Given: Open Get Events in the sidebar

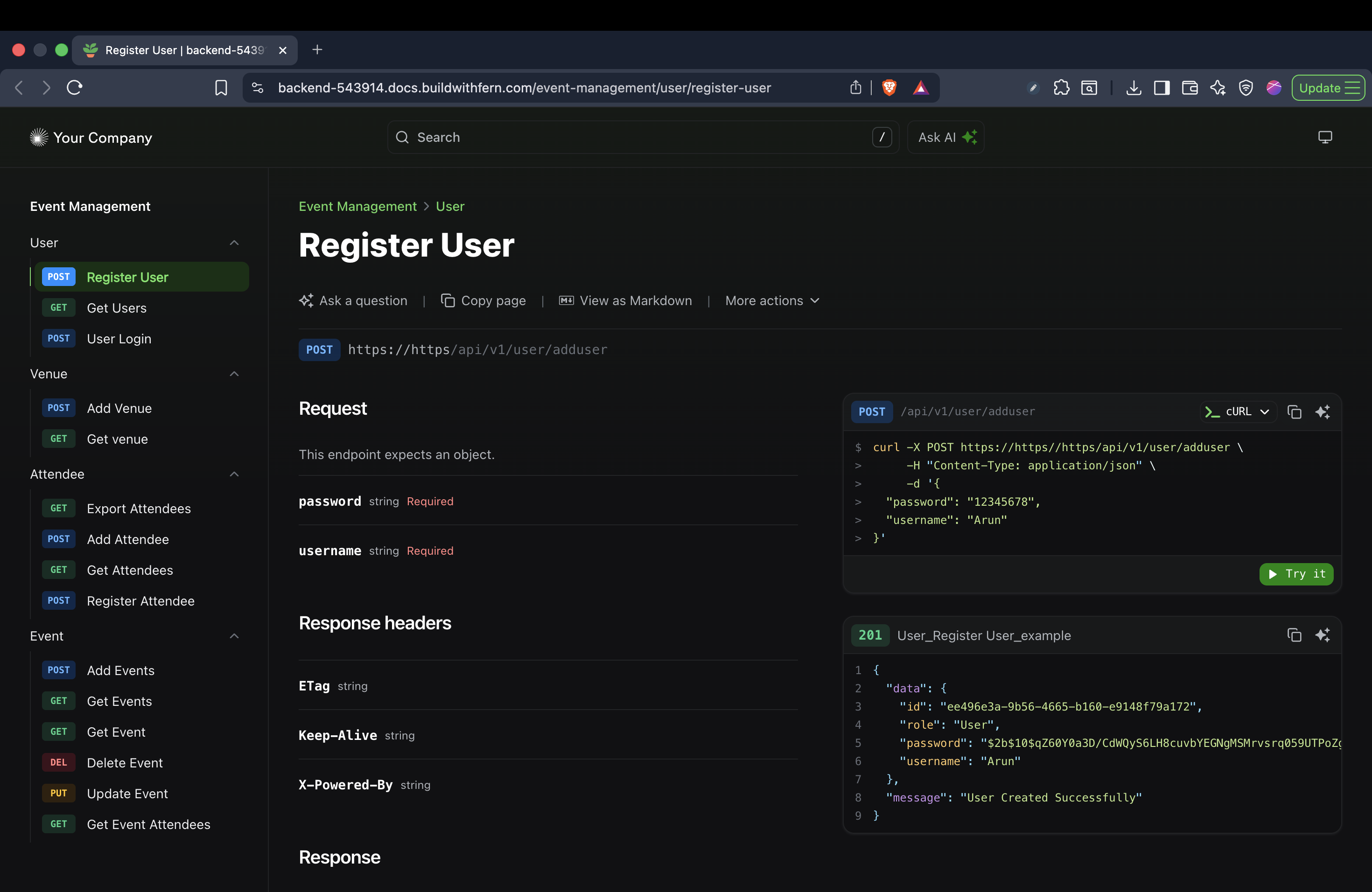Looking at the screenshot, I should tap(141, 701).
